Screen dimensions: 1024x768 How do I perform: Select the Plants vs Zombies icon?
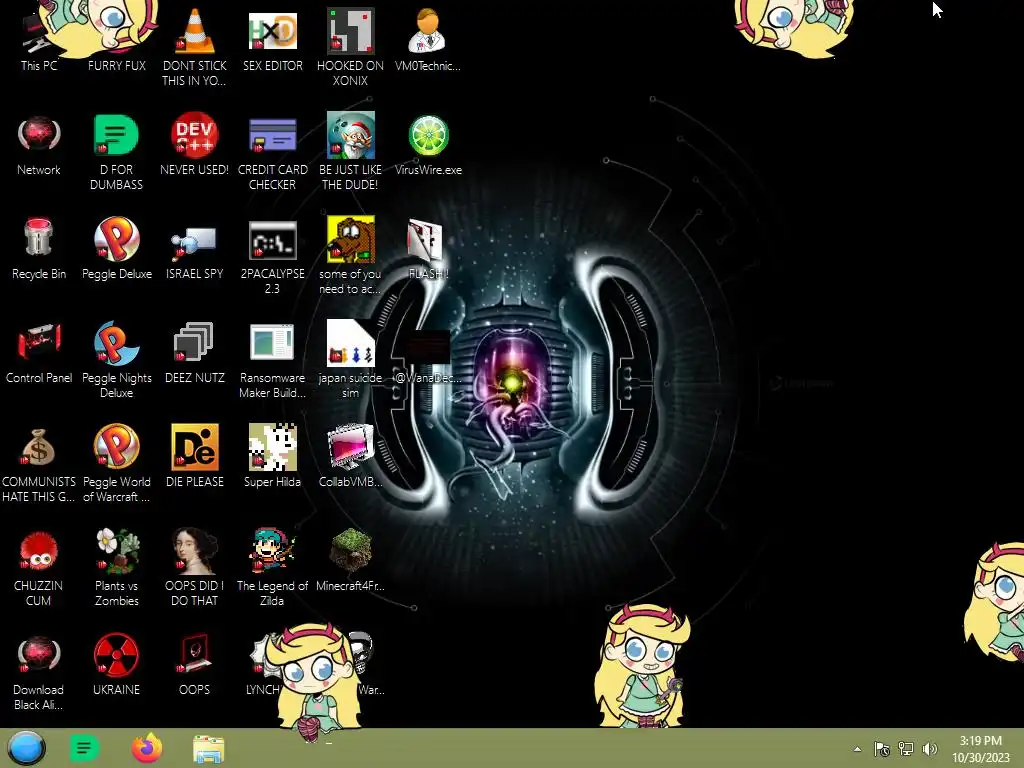pyautogui.click(x=116, y=567)
